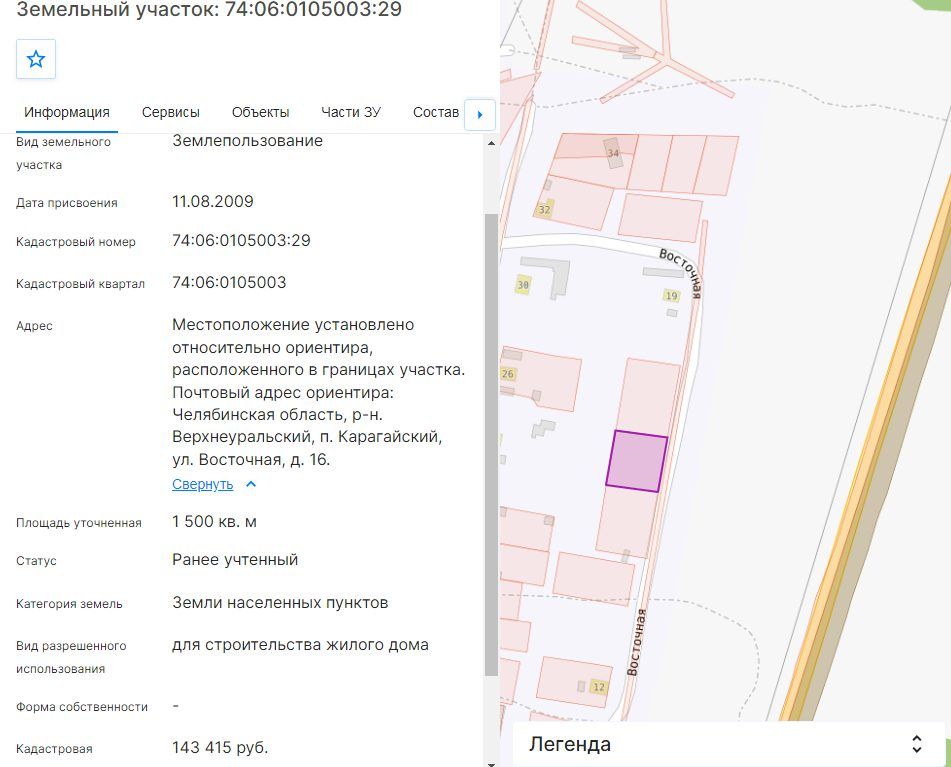Show more tabs with right arrow
The image size is (951, 767).
pos(480,115)
